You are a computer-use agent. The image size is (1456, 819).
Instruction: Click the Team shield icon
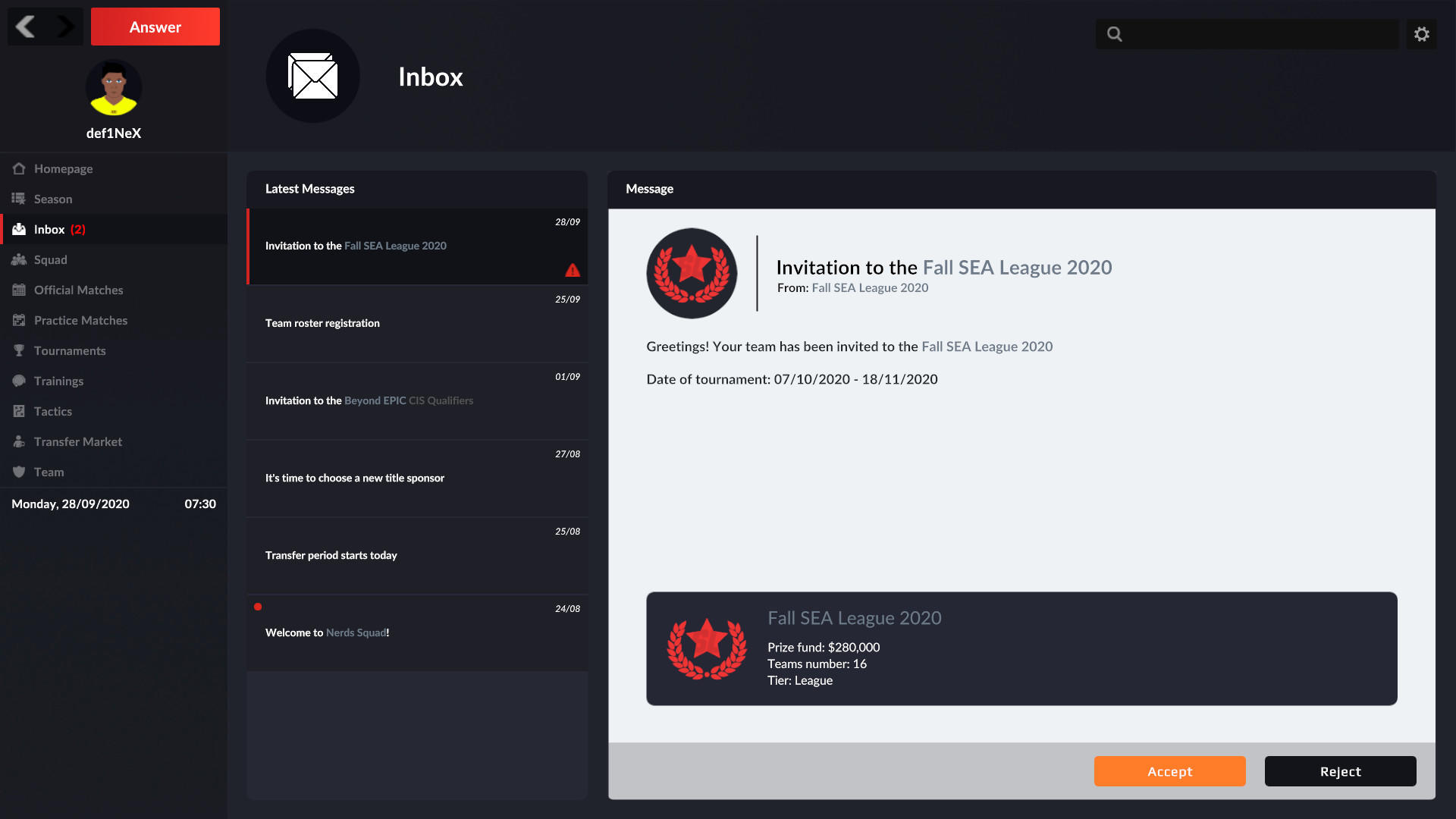click(x=19, y=472)
